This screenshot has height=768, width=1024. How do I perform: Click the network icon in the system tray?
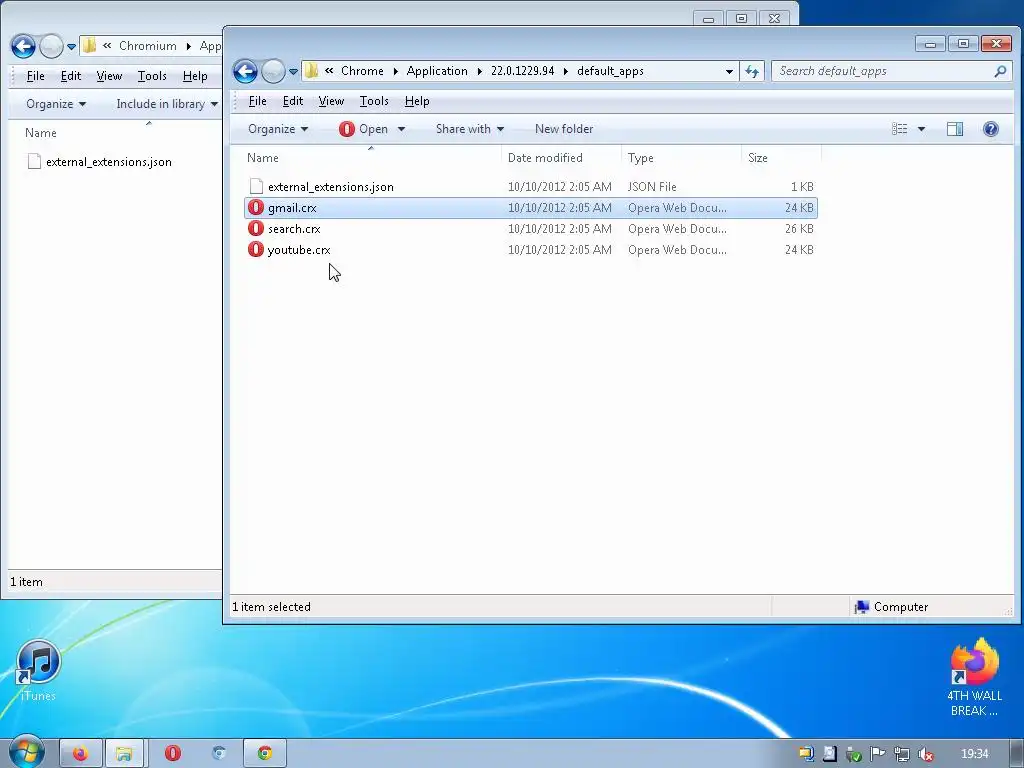[901, 754]
